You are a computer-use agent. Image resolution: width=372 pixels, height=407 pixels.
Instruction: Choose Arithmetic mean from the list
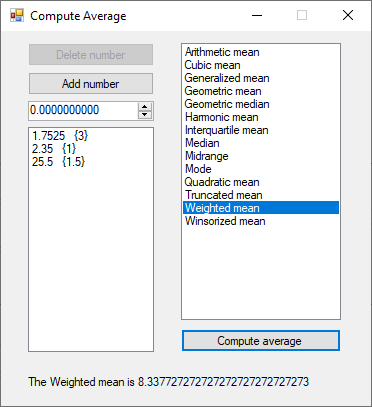pos(261,52)
